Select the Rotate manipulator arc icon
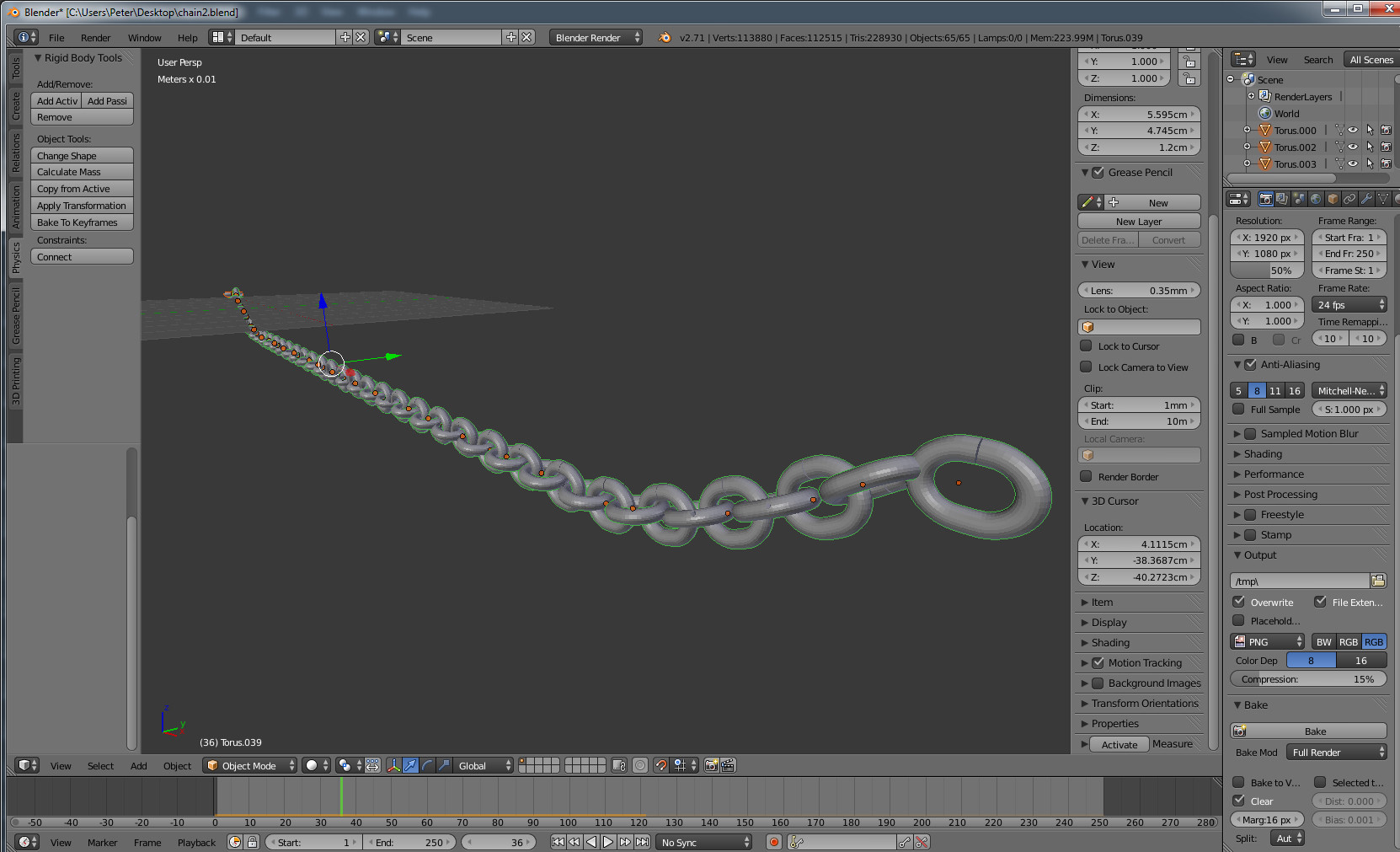Image resolution: width=1400 pixels, height=852 pixels. point(427,765)
